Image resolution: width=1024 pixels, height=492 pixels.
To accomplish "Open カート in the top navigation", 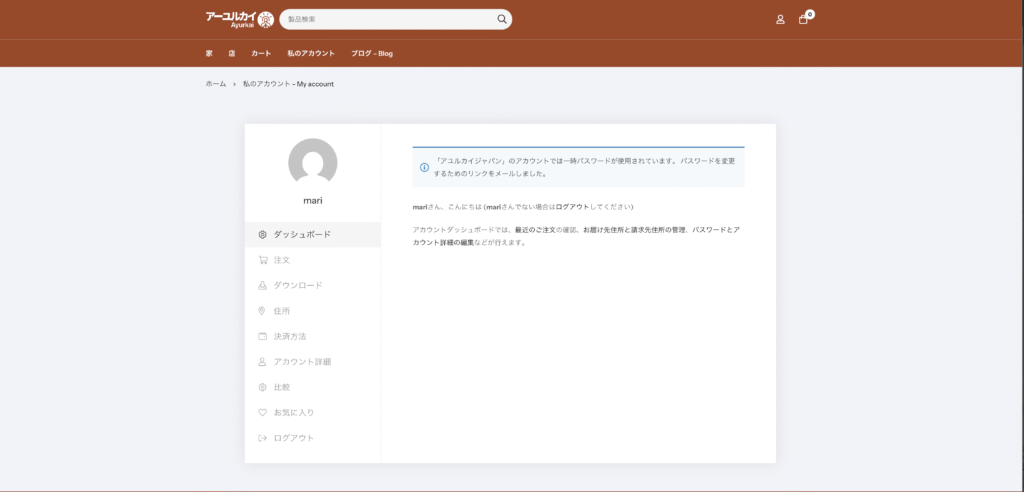I will 261,53.
